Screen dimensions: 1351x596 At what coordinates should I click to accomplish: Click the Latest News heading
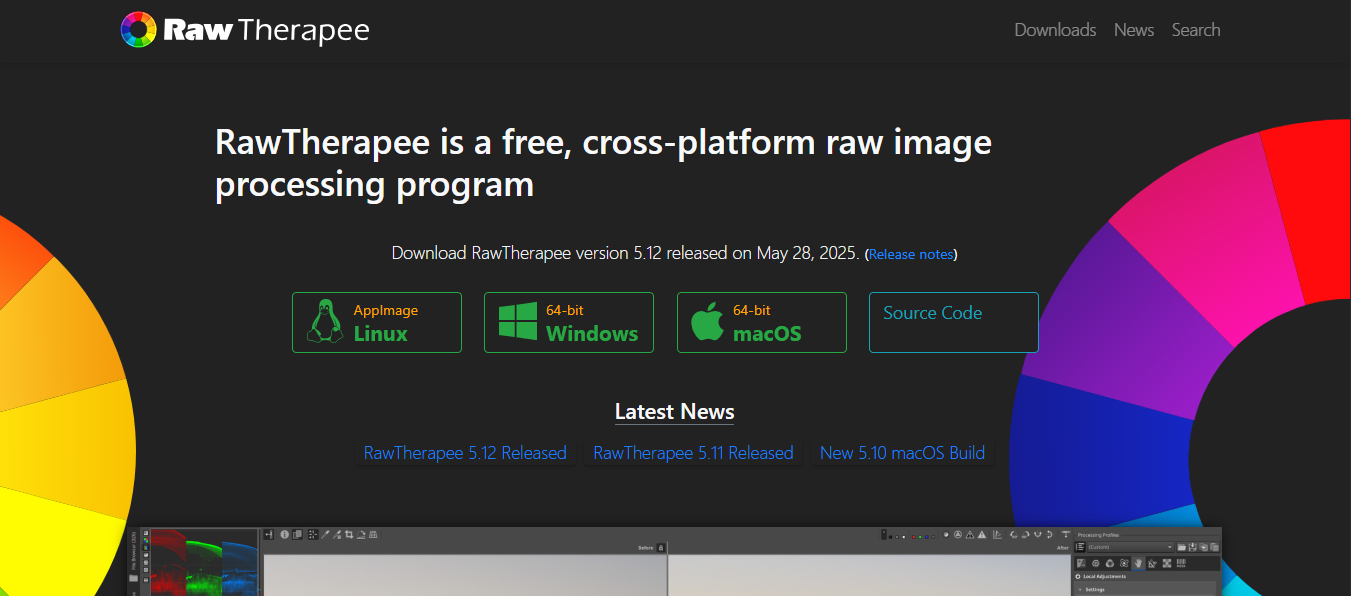tap(675, 412)
